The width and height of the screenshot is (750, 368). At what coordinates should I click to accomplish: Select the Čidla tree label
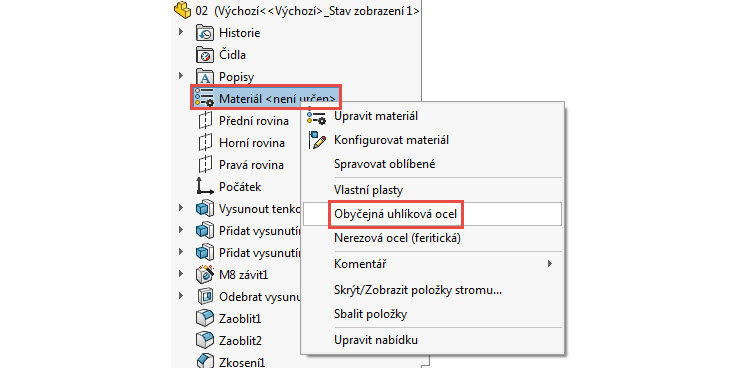tap(232, 55)
